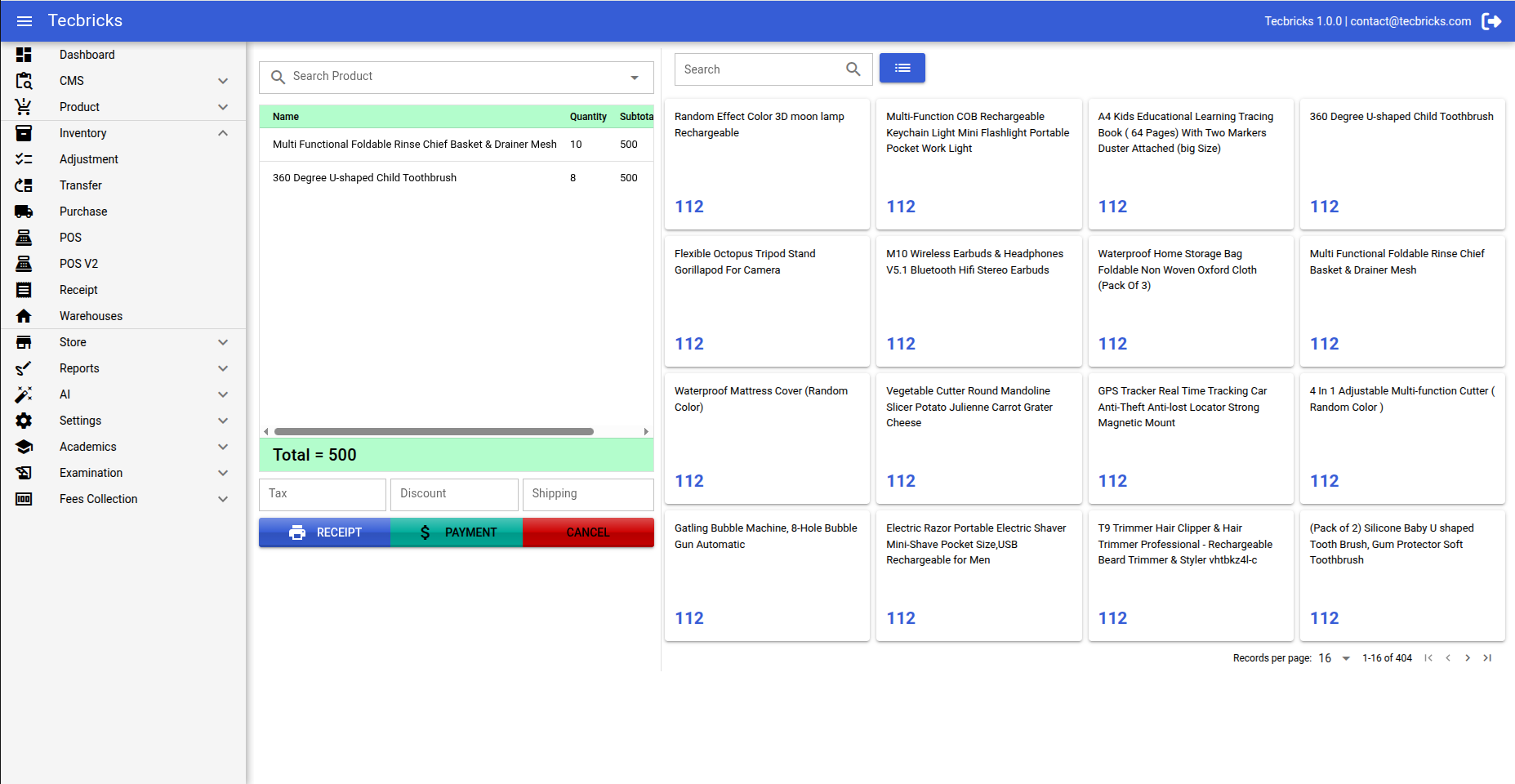Expand the Store menu chevron

click(223, 342)
